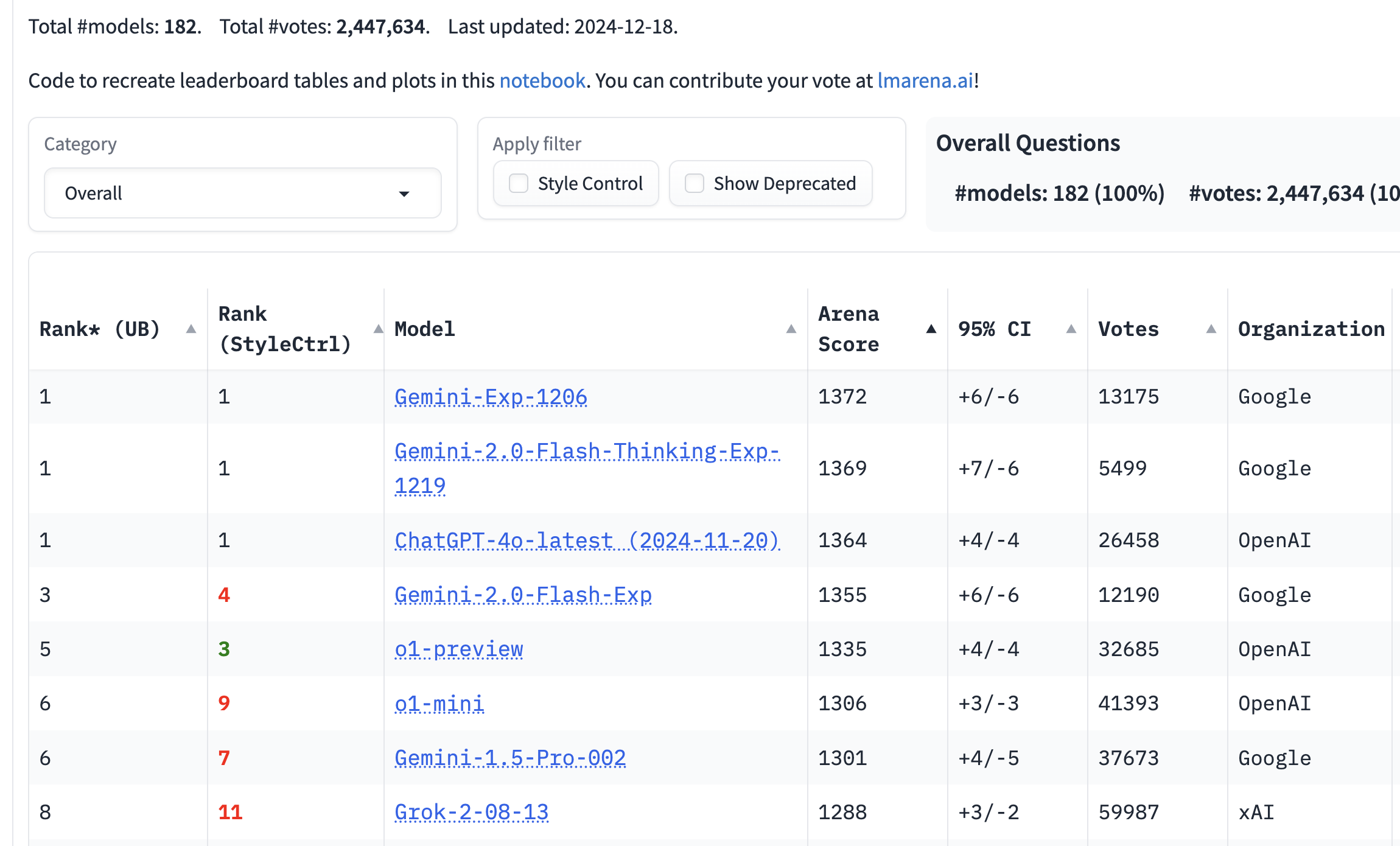Click the Total #votes: 2,447,634 text

pos(324,27)
